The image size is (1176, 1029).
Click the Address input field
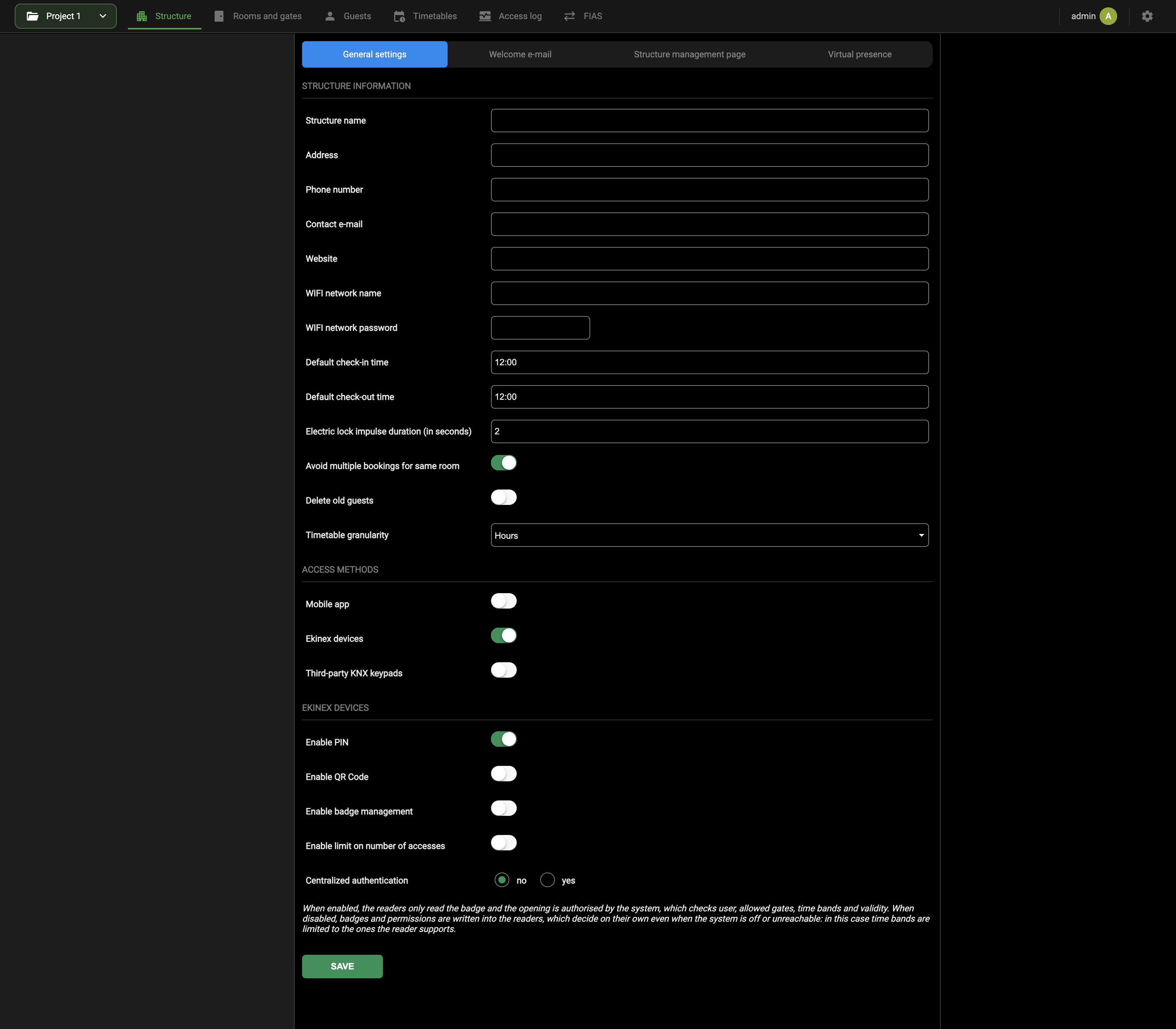tap(709, 155)
